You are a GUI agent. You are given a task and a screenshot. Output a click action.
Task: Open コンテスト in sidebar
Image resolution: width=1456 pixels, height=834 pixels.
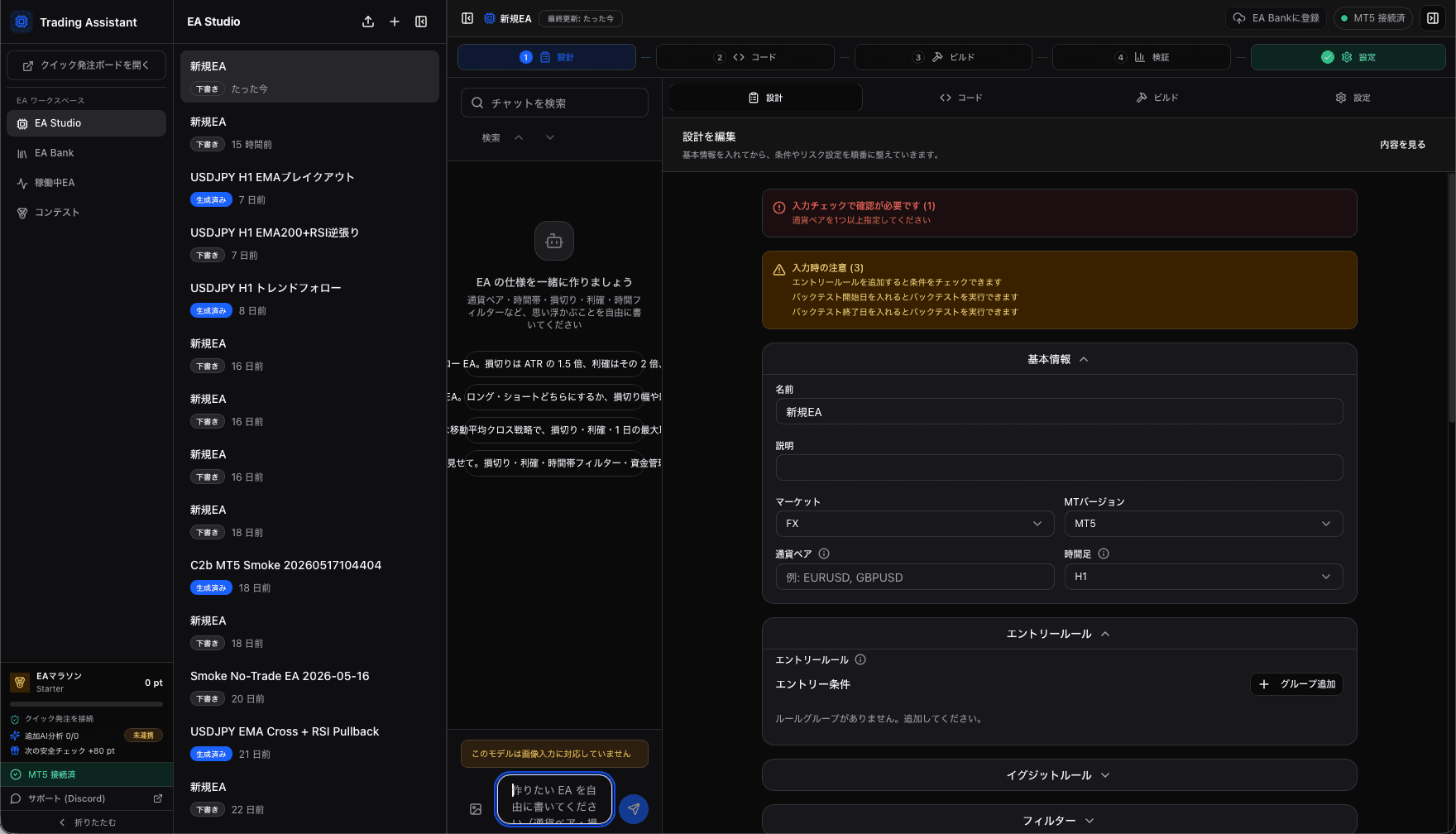point(87,213)
